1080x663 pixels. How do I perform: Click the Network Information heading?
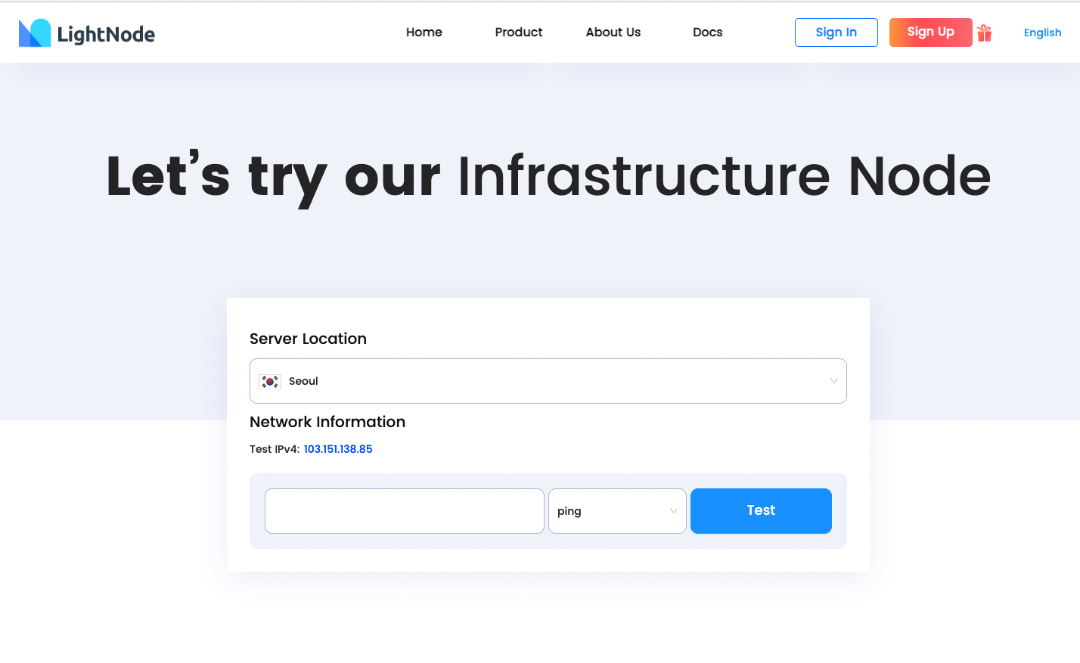[327, 421]
